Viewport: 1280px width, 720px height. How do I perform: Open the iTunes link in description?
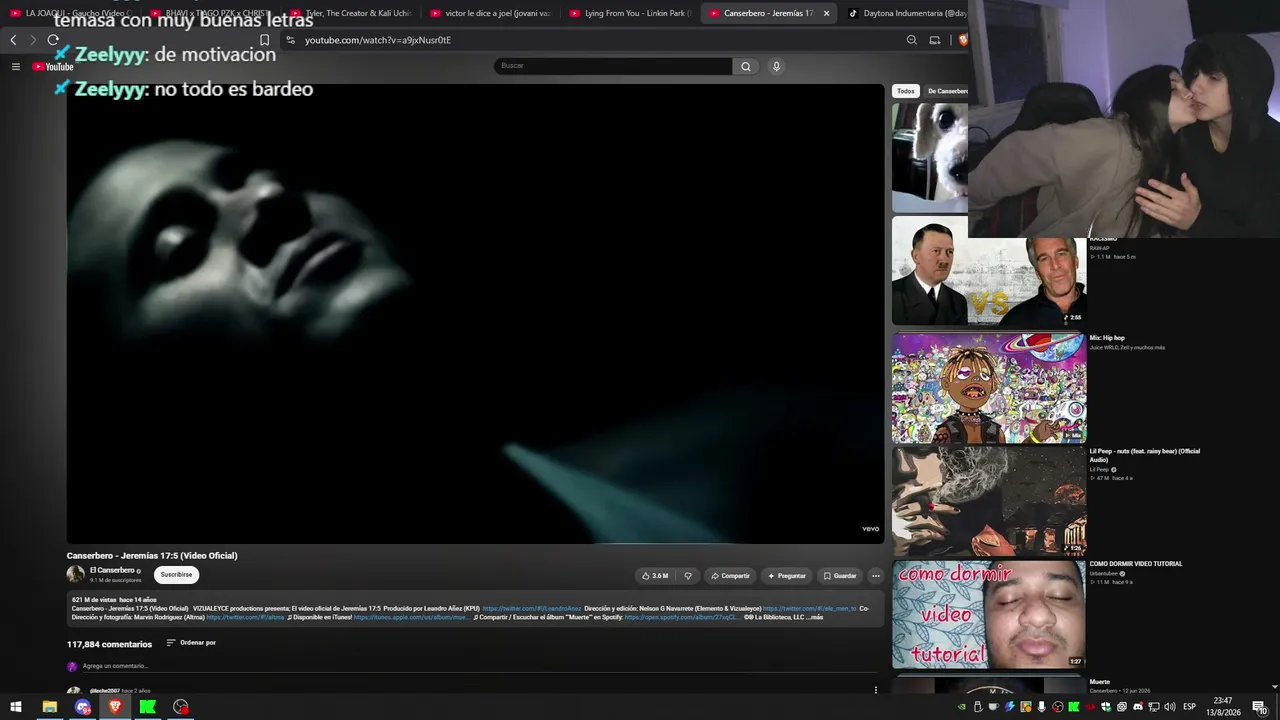tap(411, 617)
